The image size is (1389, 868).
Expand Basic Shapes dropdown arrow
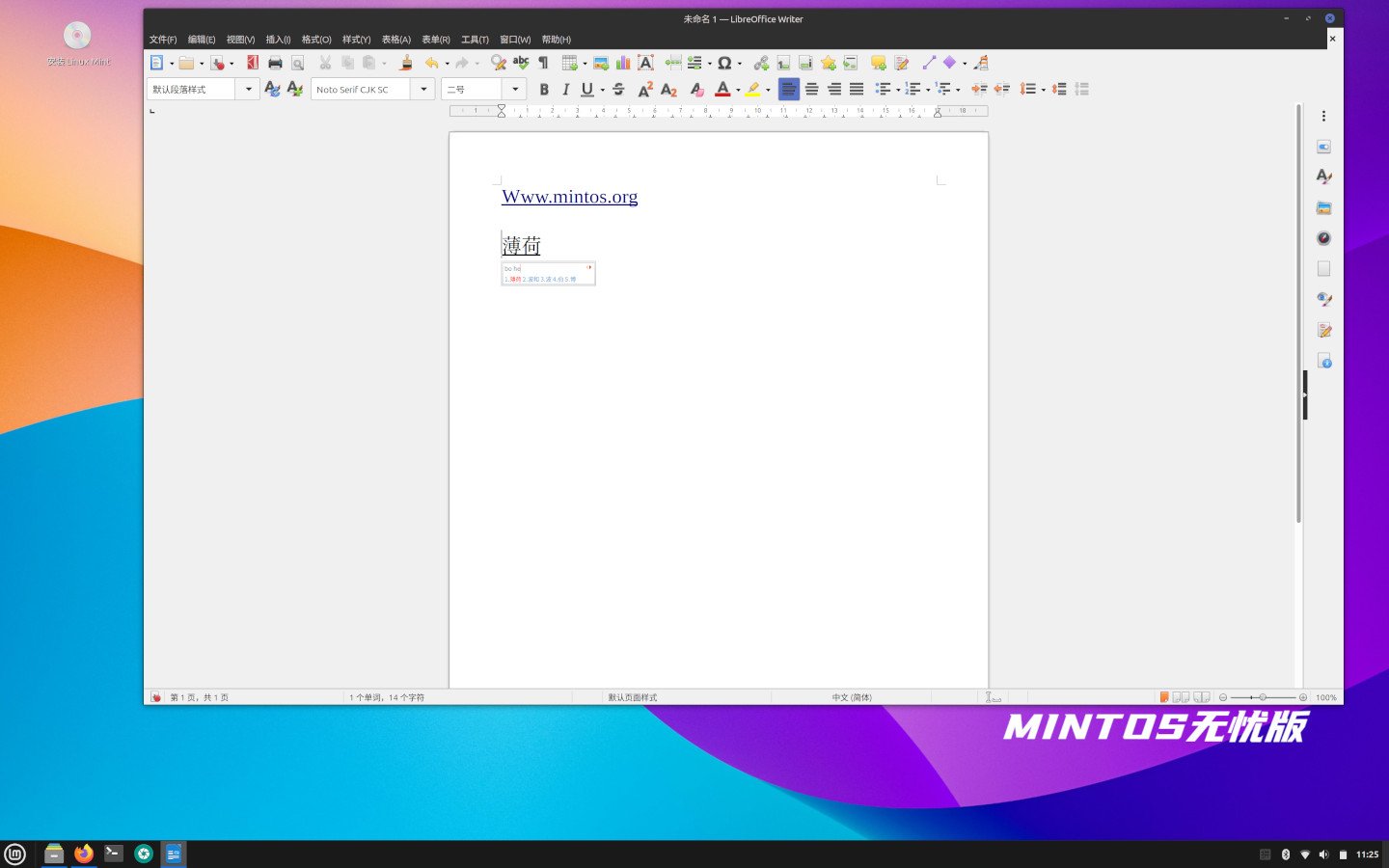pos(965,64)
